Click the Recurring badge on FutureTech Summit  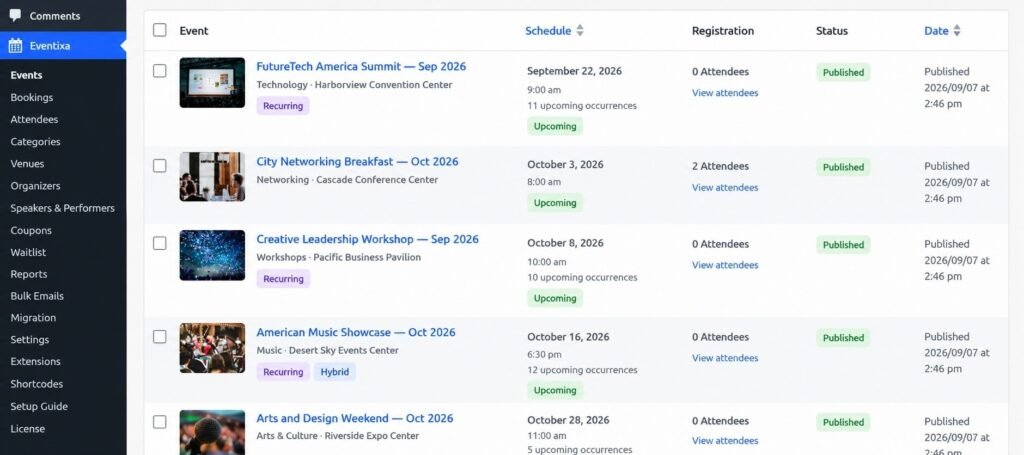283,106
